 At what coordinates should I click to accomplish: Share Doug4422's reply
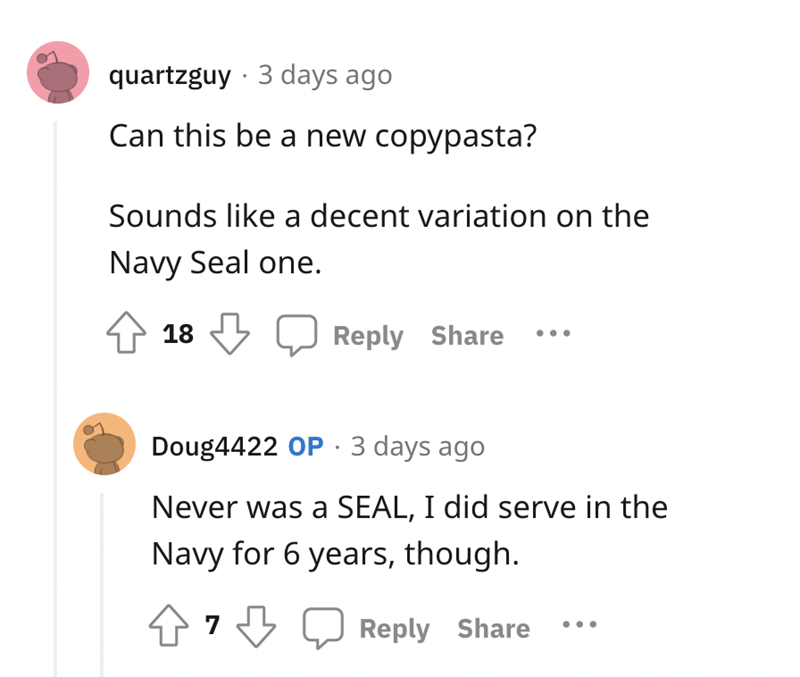pos(493,629)
